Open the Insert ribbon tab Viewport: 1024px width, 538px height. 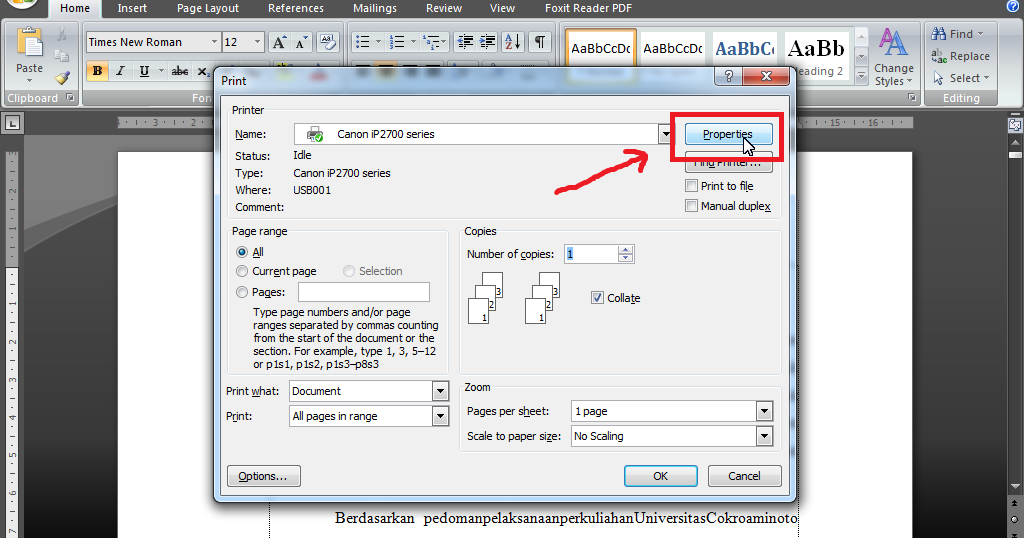click(132, 8)
